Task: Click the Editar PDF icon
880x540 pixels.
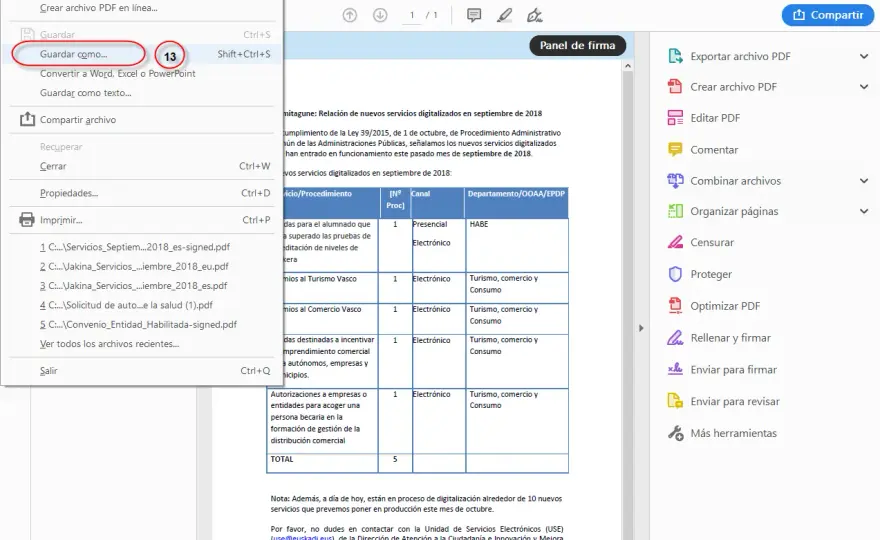Action: 675,118
